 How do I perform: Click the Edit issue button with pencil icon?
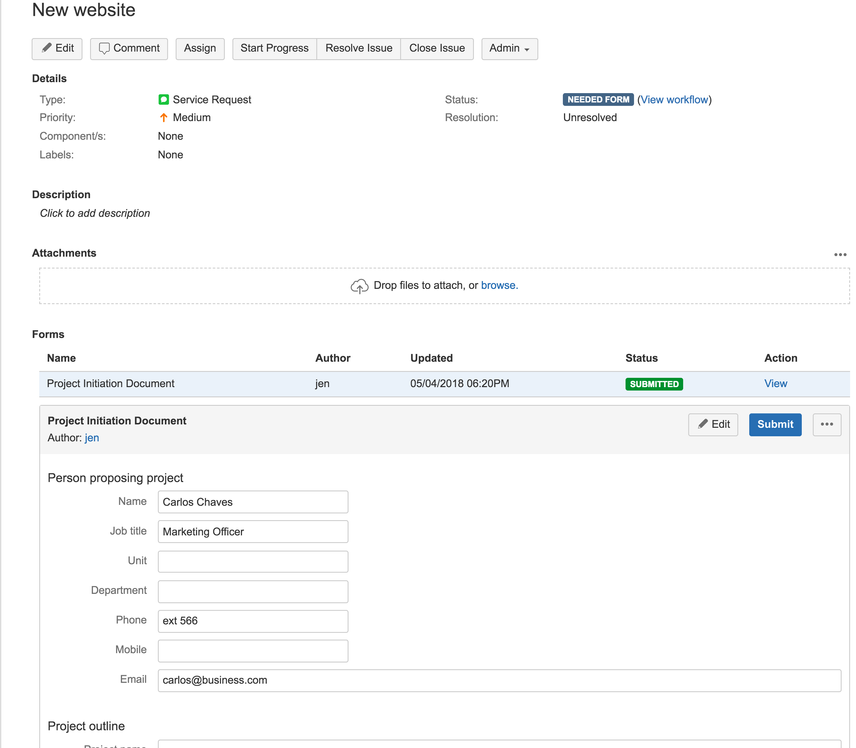57,49
